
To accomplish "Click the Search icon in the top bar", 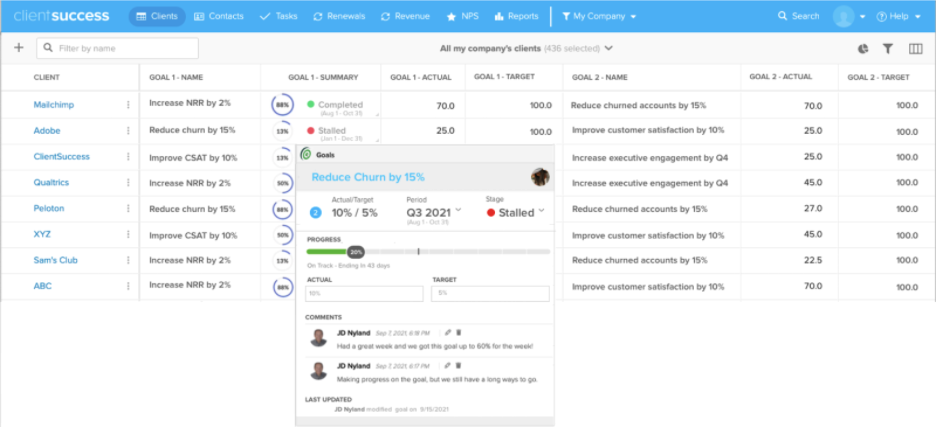I will pyautogui.click(x=783, y=16).
